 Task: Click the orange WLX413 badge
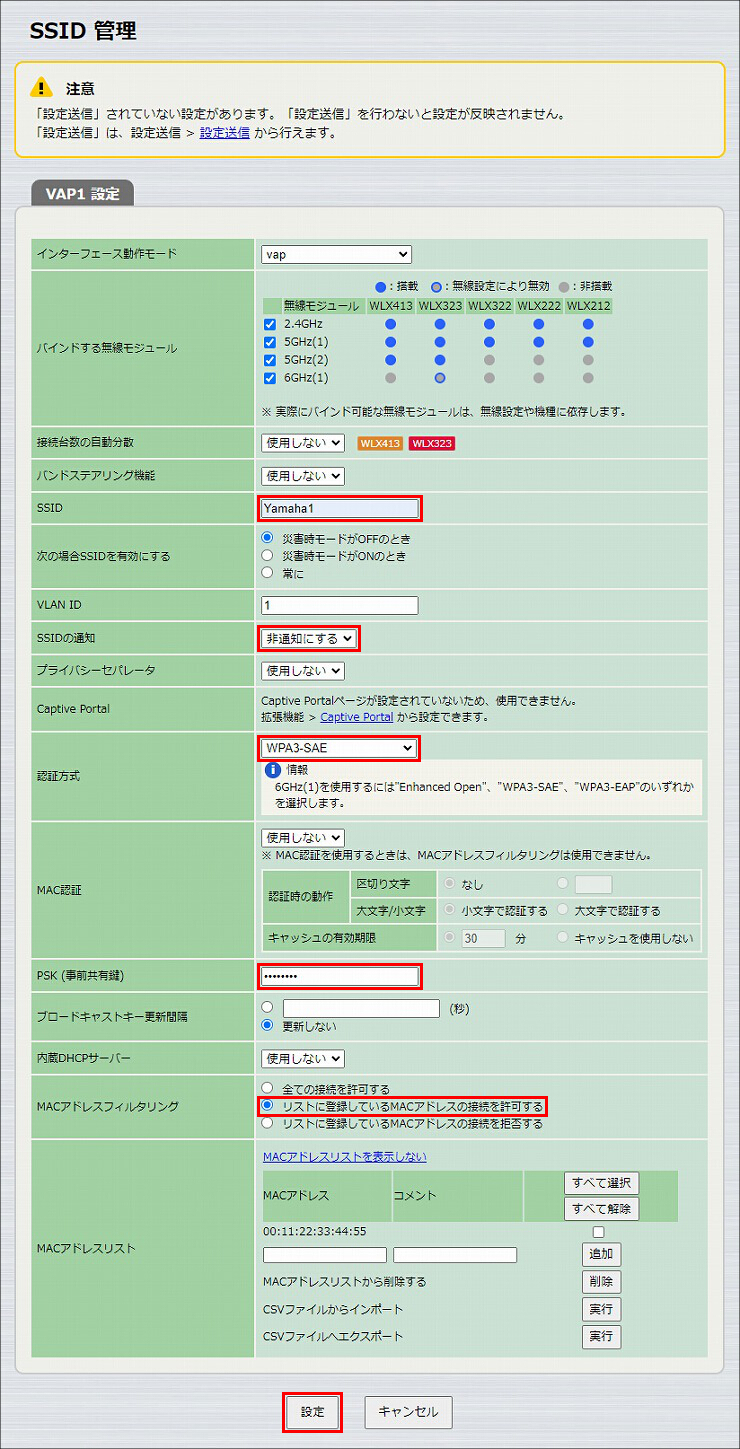coord(380,443)
